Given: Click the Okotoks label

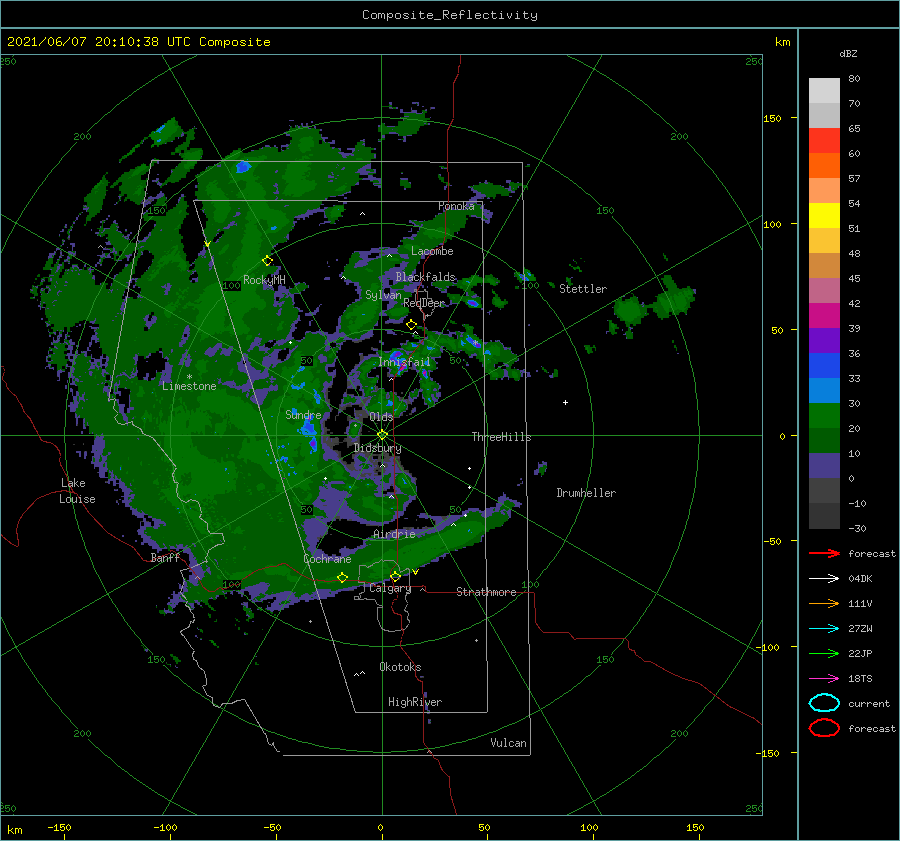Looking at the screenshot, I should click(400, 667).
